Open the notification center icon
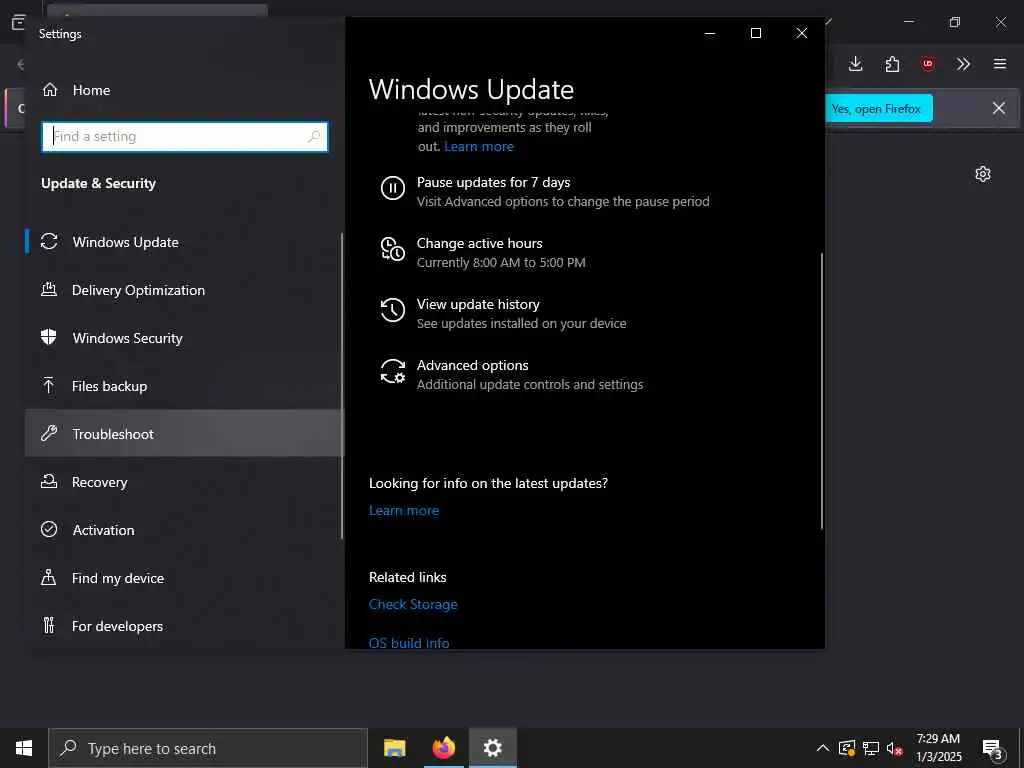1024x768 pixels. 992,749
